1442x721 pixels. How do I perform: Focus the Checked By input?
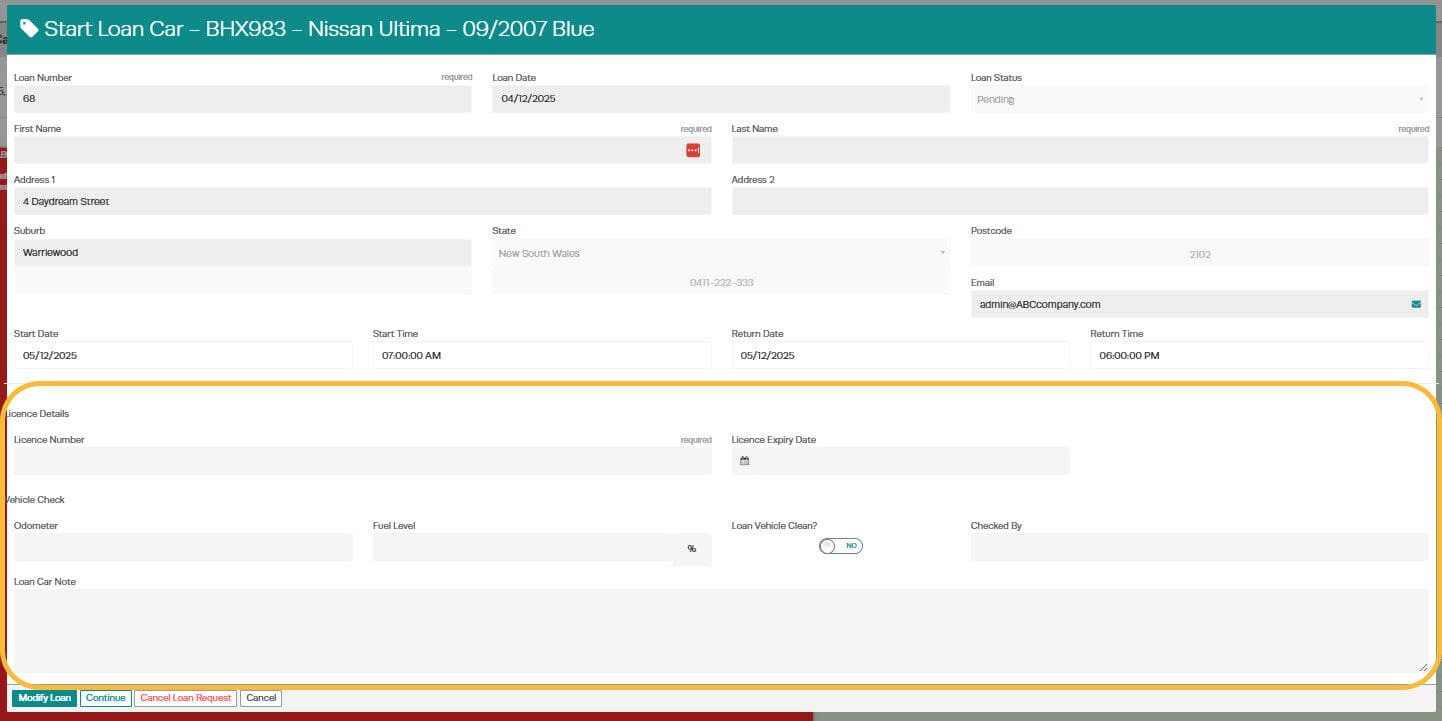(1199, 547)
